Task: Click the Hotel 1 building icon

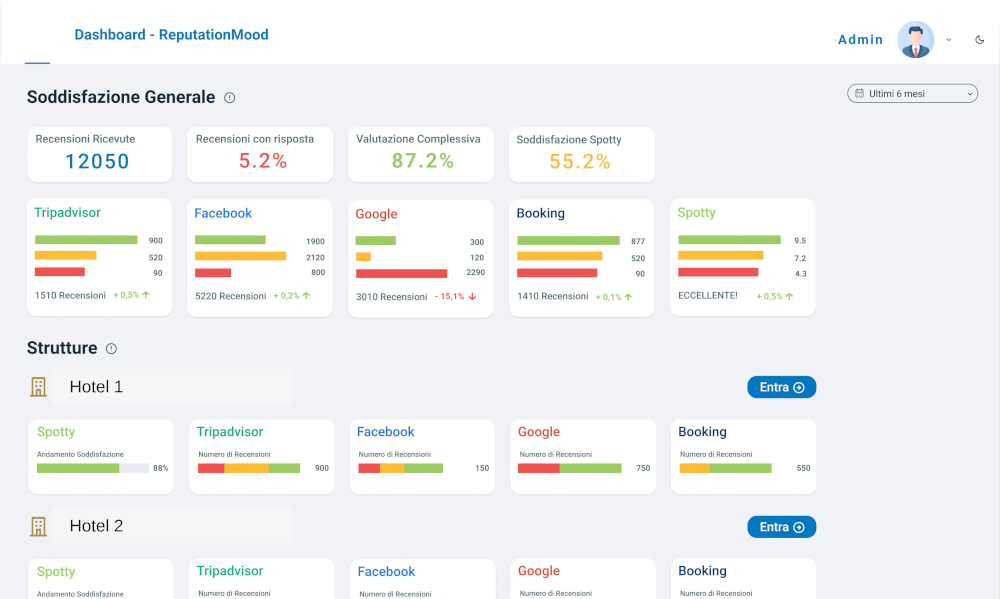Action: click(39, 387)
